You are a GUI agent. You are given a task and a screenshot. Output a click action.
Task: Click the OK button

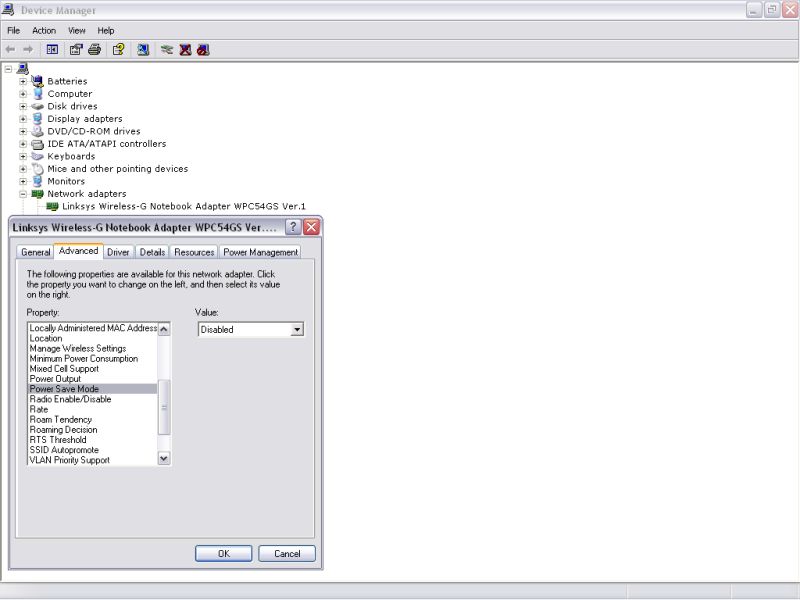coord(223,554)
